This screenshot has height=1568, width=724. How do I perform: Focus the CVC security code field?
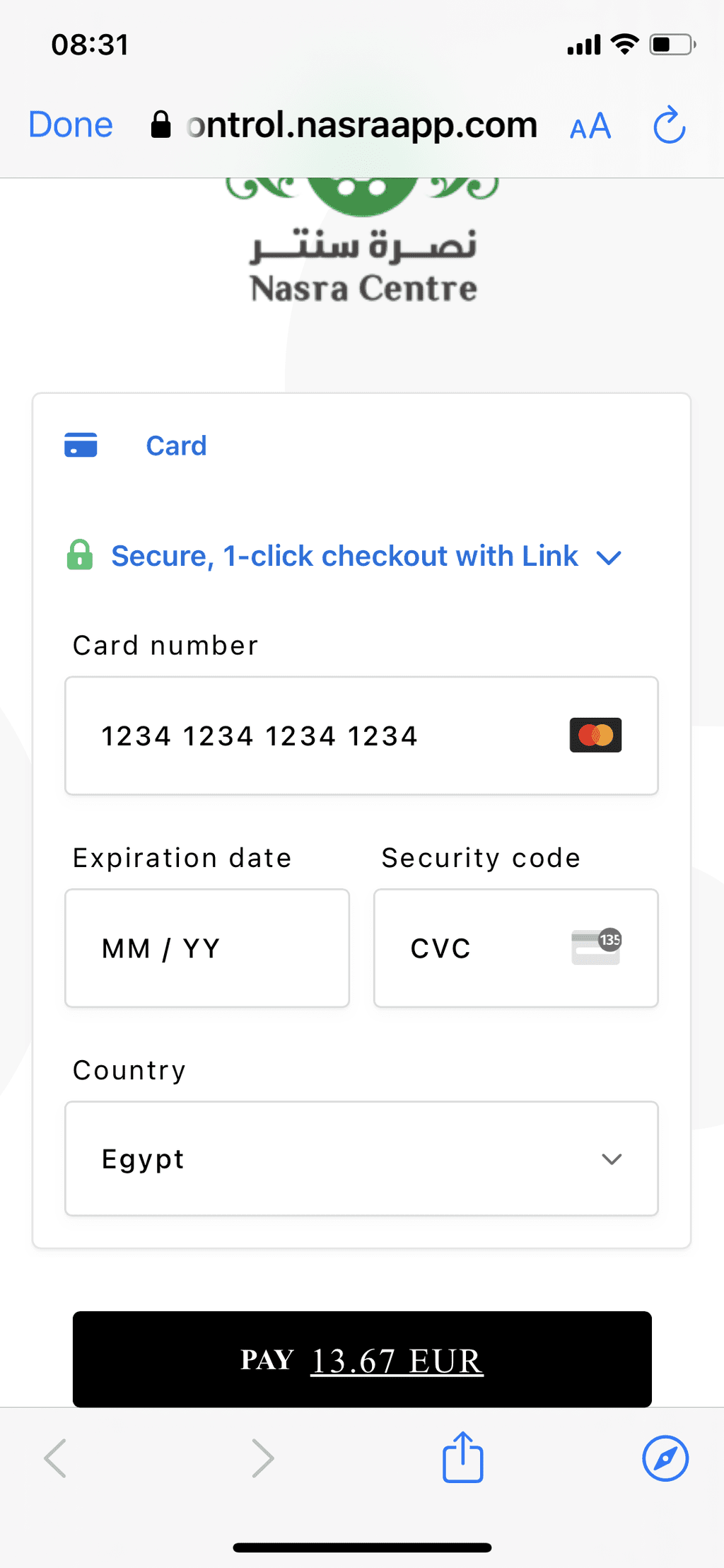(x=516, y=948)
